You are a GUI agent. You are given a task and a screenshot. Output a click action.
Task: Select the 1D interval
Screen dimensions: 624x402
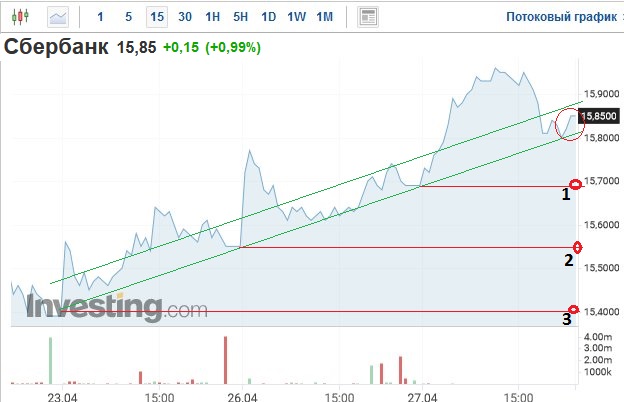tap(269, 17)
